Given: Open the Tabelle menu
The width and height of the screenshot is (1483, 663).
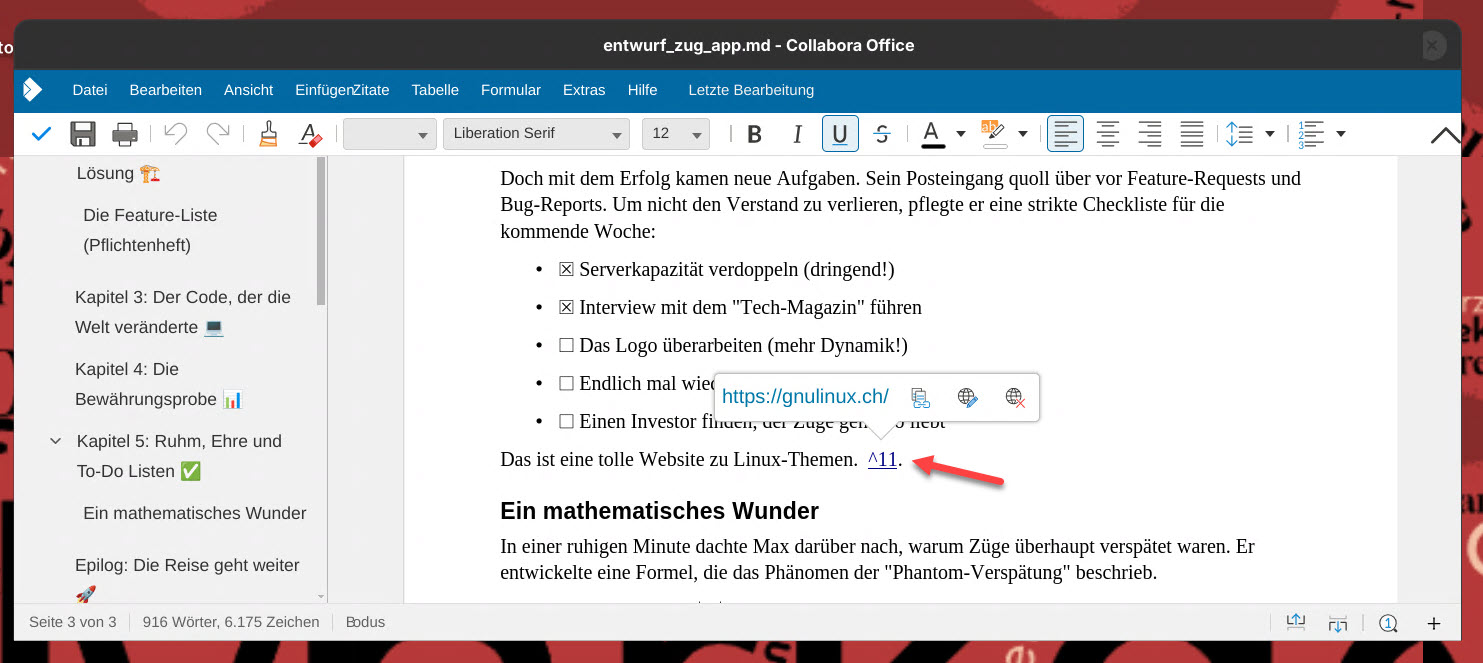Looking at the screenshot, I should (x=435, y=90).
